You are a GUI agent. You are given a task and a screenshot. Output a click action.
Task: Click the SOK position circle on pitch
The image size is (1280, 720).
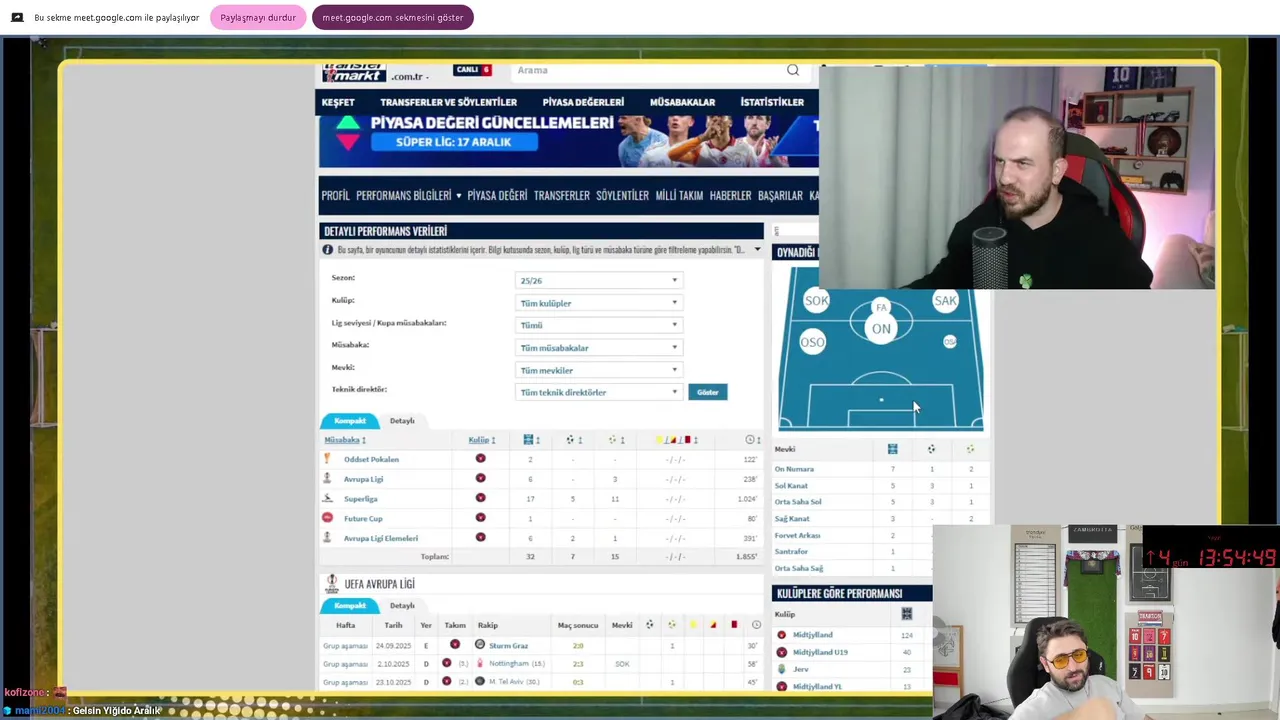click(x=816, y=300)
